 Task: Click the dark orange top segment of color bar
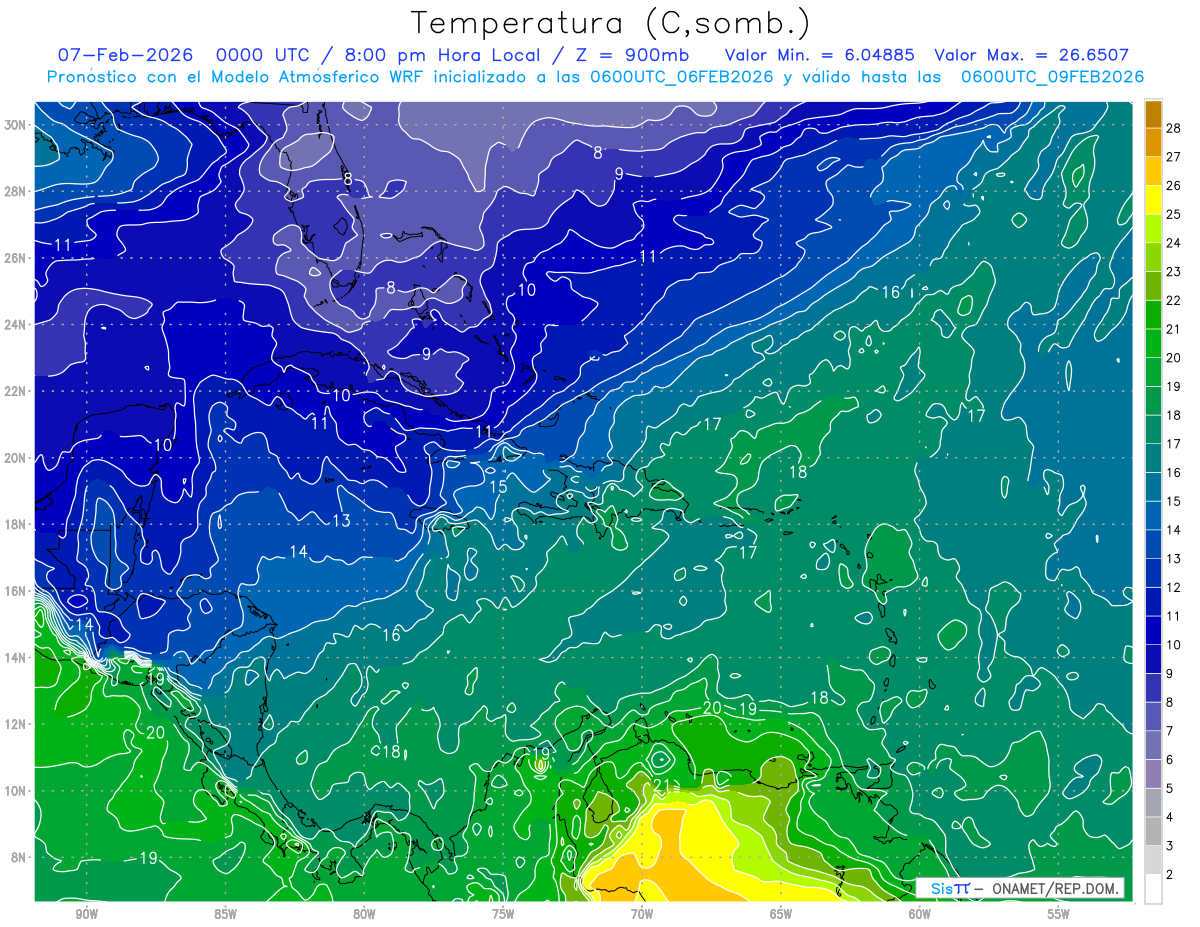(1153, 114)
